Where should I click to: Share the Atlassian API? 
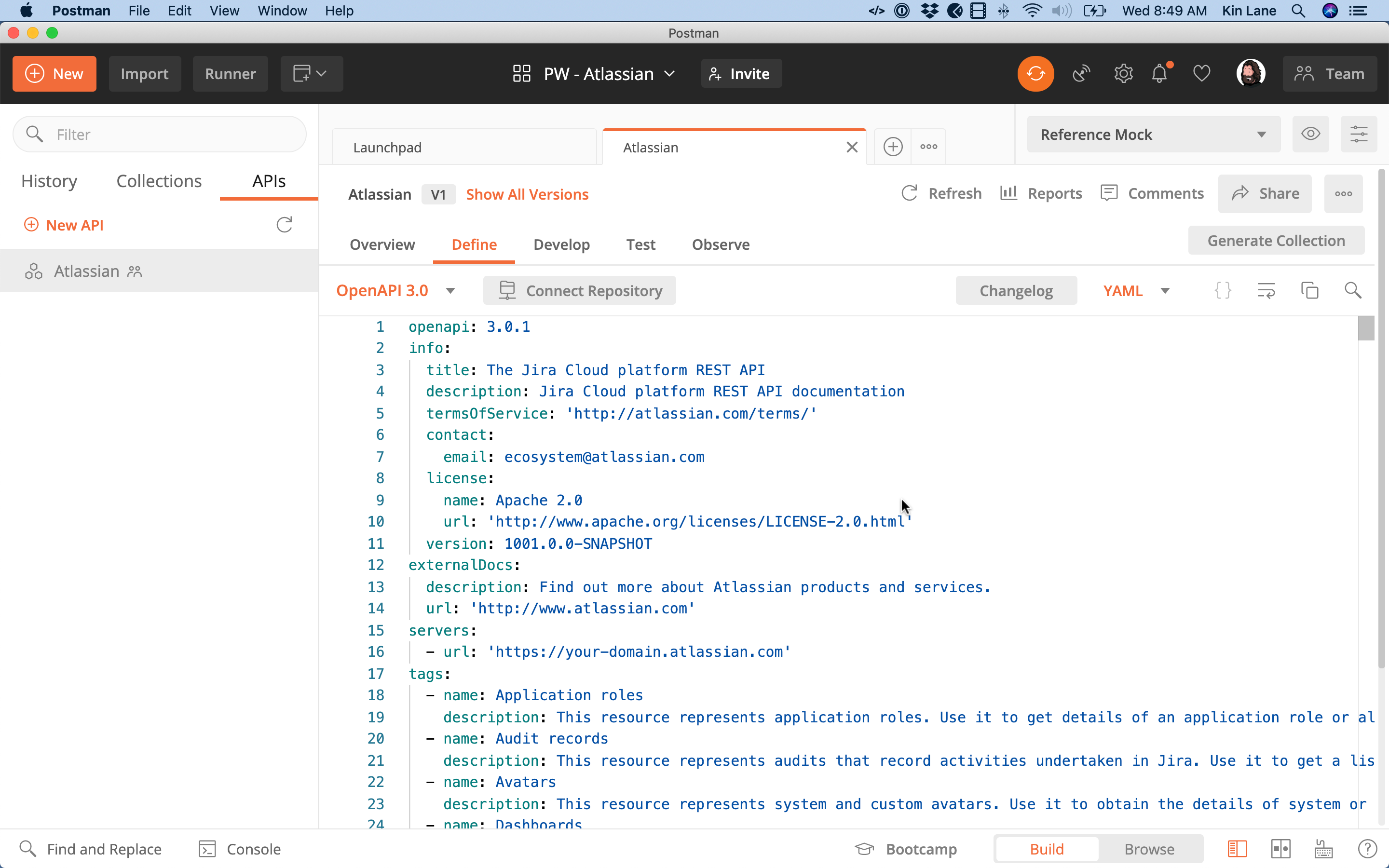pos(1265,194)
